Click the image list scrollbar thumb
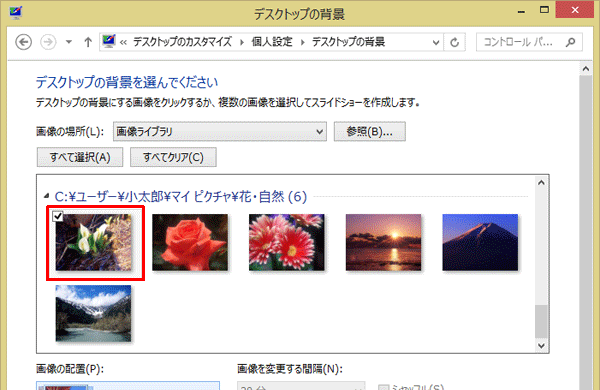Screen dimensions: 600x390 [541, 321]
